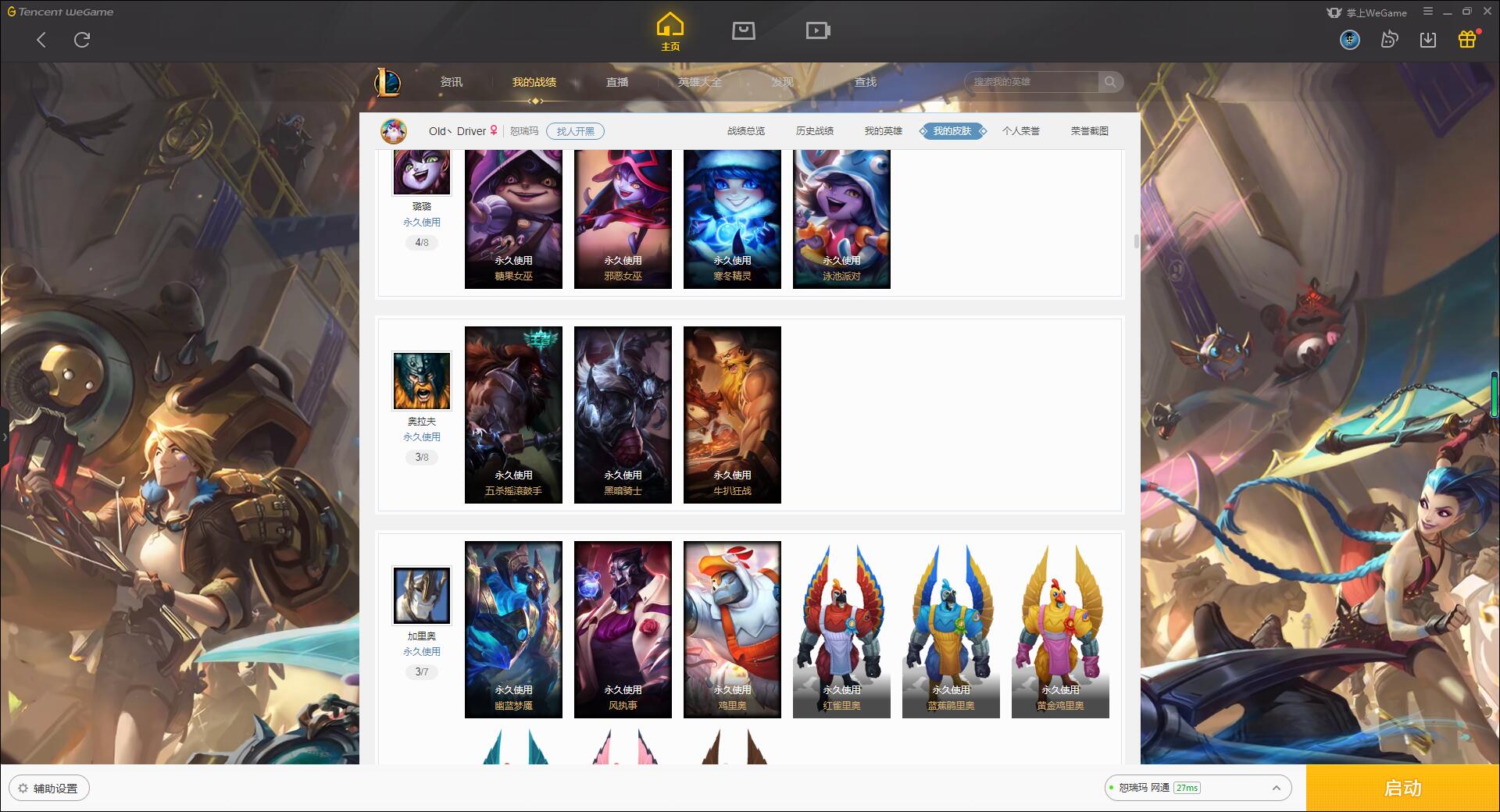Open the 战绩总览 overview link
Screen dimensions: 1500x812
click(x=746, y=131)
